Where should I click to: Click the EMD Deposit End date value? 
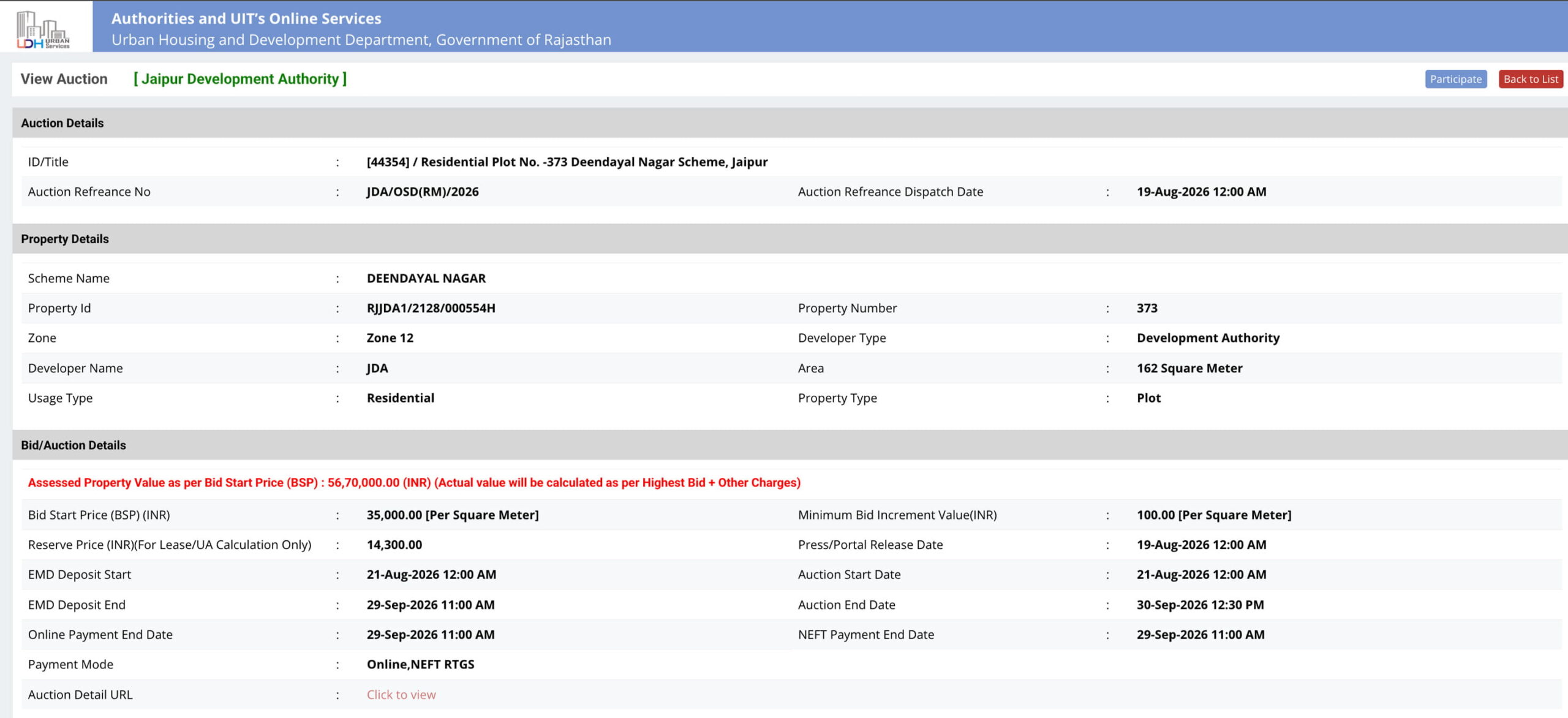(x=431, y=605)
